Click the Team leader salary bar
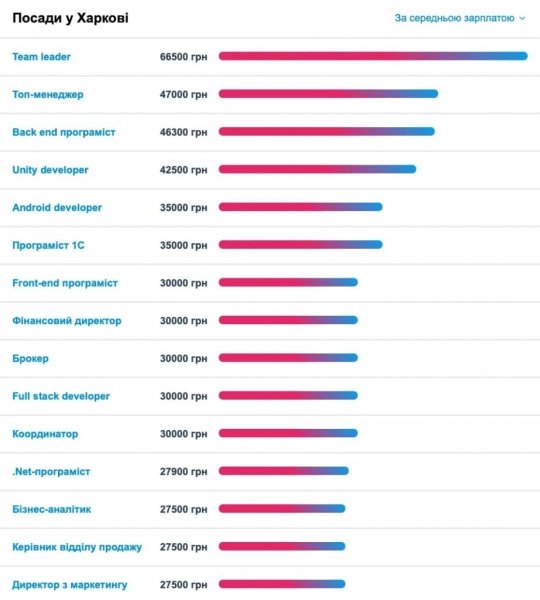The width and height of the screenshot is (540, 600). pos(373,56)
